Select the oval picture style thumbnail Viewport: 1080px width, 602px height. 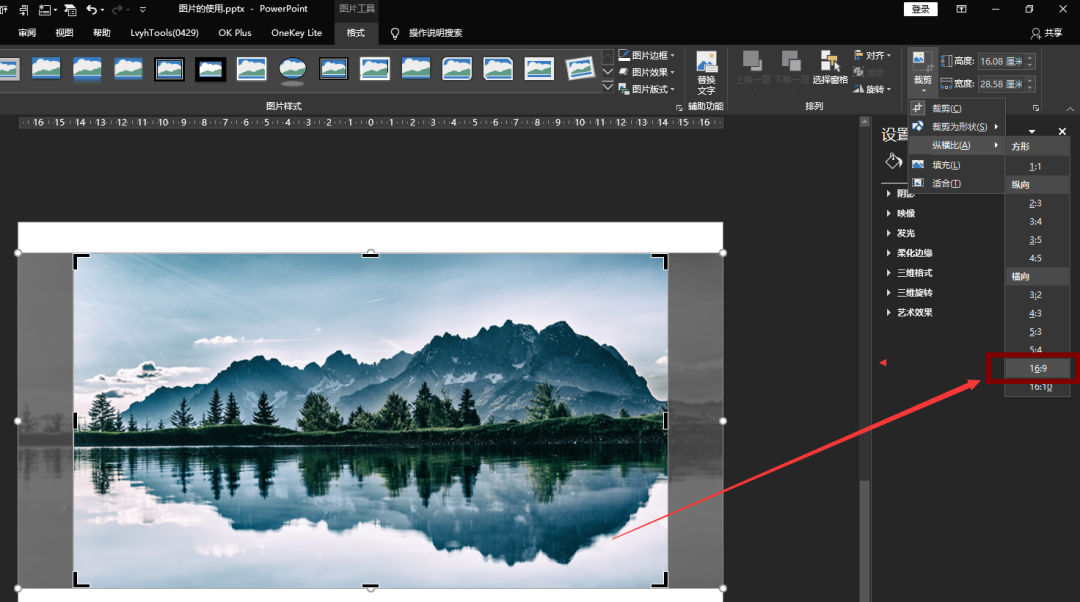(x=292, y=69)
